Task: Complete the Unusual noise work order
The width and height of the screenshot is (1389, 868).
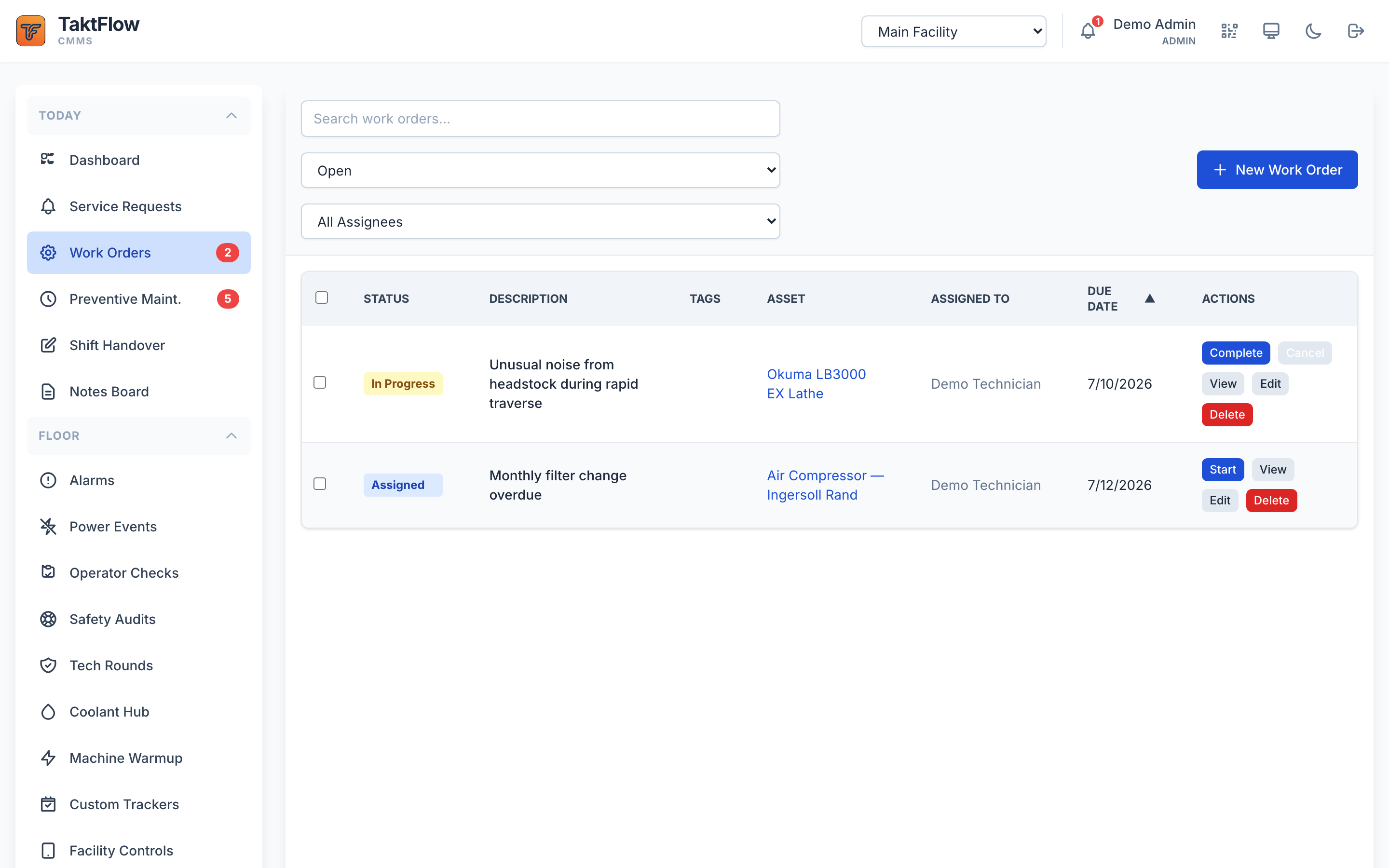Action: point(1236,353)
